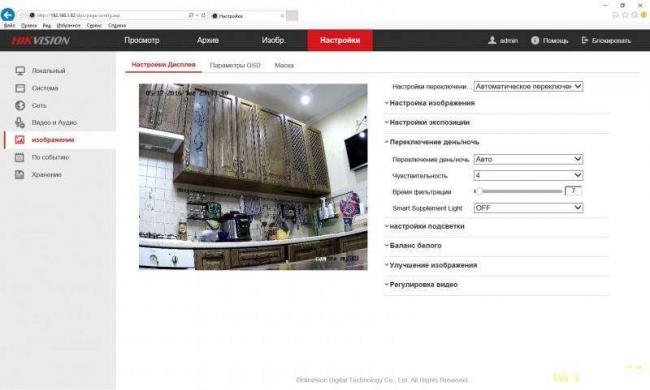This screenshot has height=390, width=650.
Task: Click the browser back arrow icon
Action: coord(7,15)
